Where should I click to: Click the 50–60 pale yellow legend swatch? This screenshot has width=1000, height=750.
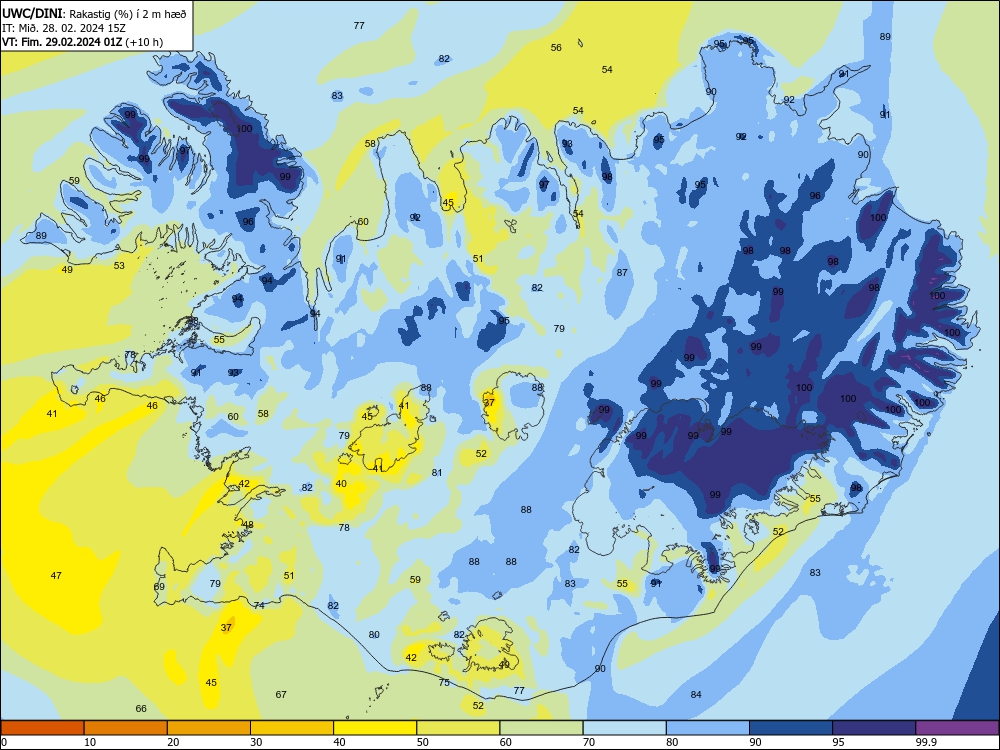458,728
